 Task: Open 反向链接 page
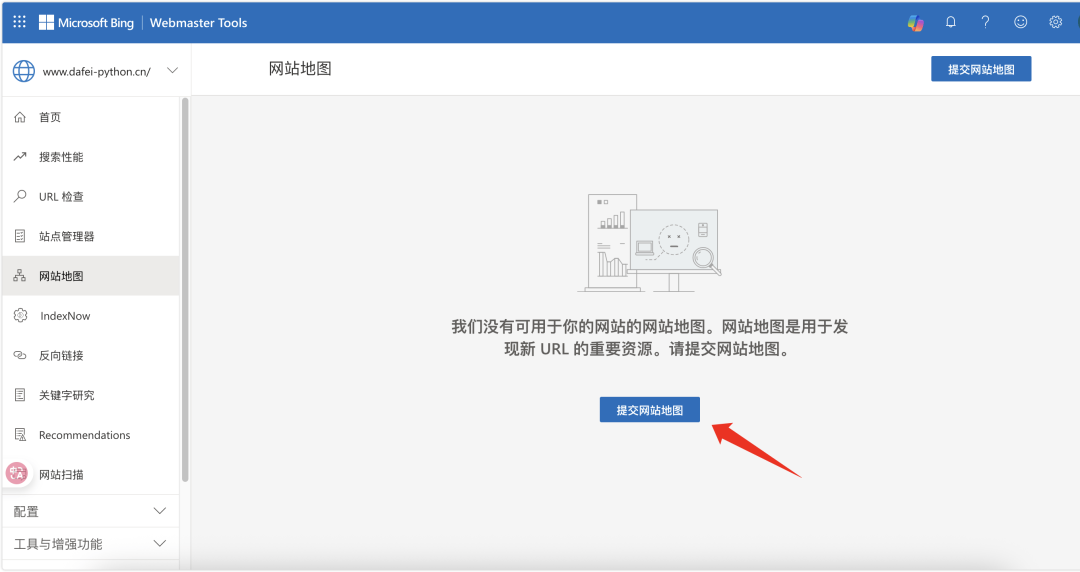[91, 356]
